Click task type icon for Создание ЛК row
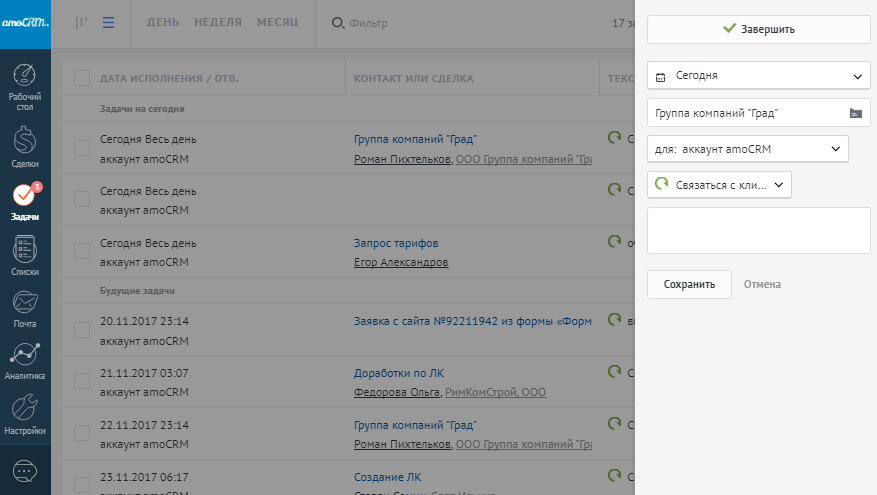 pos(614,475)
